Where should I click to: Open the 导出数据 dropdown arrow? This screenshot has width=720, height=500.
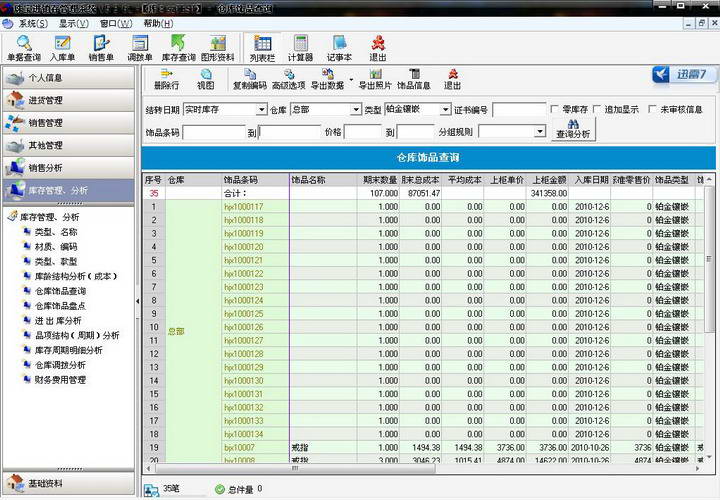(x=351, y=79)
